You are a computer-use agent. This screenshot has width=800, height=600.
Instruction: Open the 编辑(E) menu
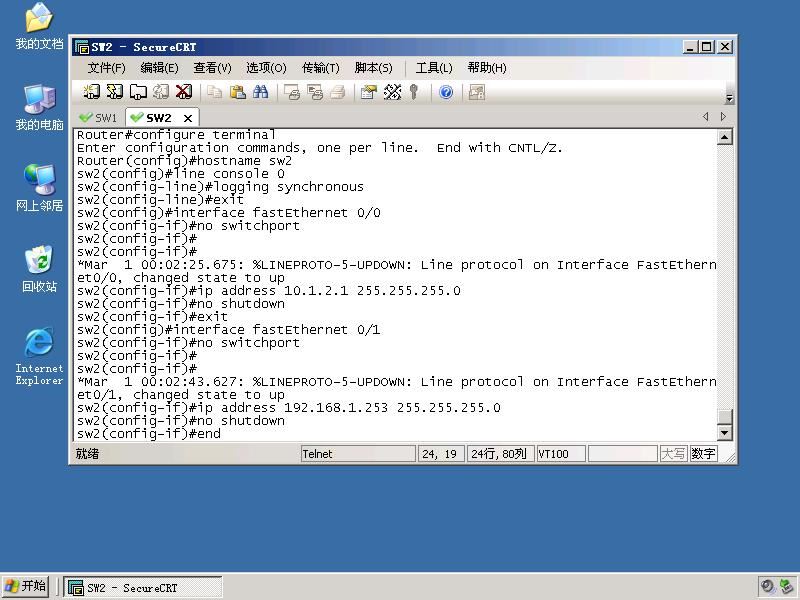159,68
